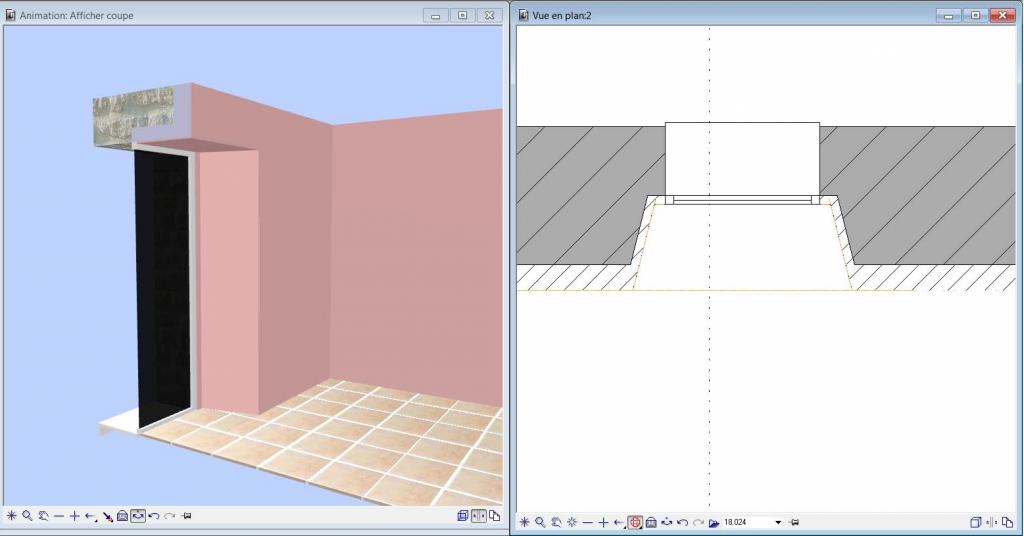
Task: Click the asterisk refresh icon in Vue en plan toolbar
Action: 524,522
